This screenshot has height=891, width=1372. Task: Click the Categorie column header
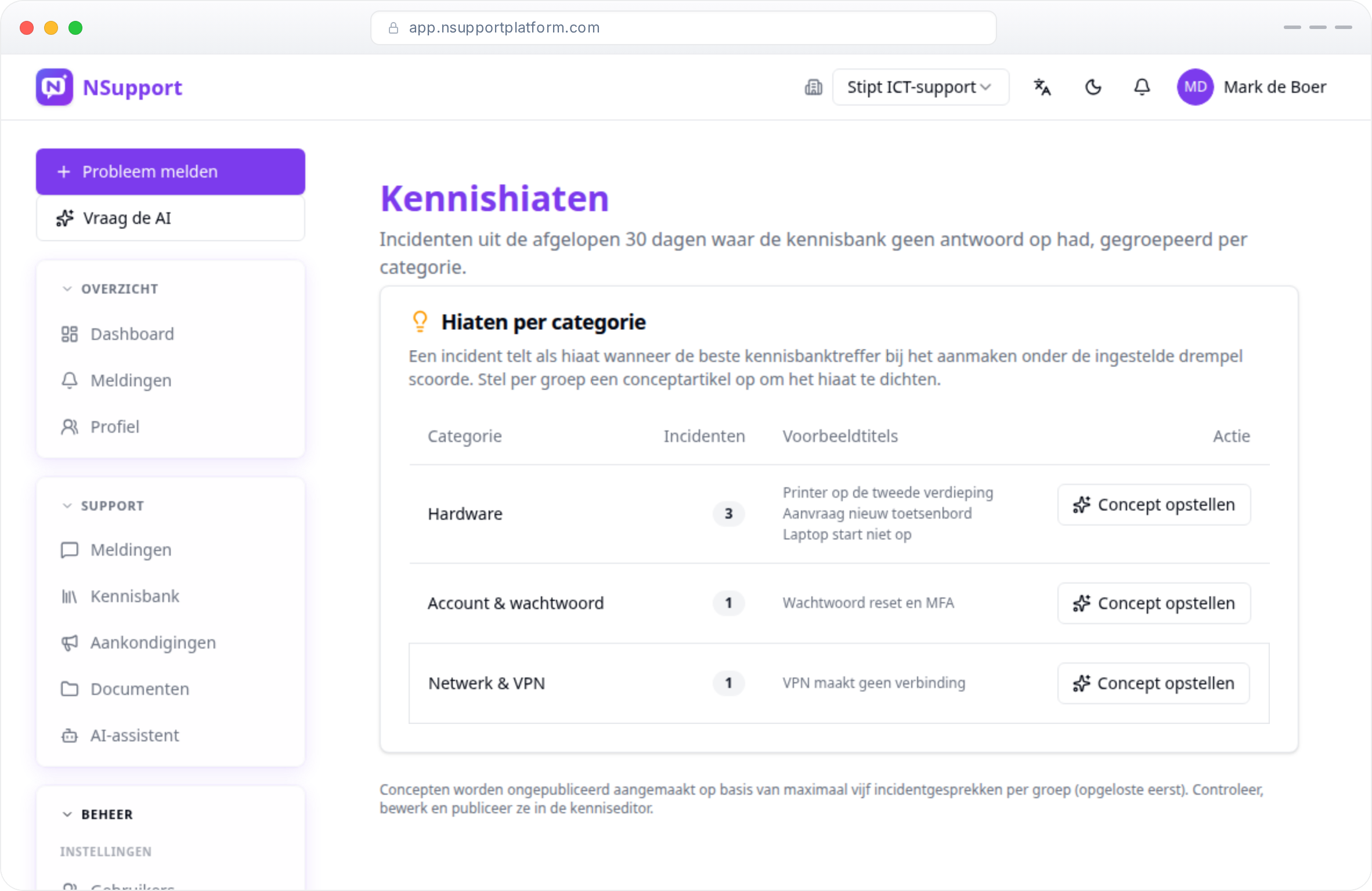coord(465,436)
